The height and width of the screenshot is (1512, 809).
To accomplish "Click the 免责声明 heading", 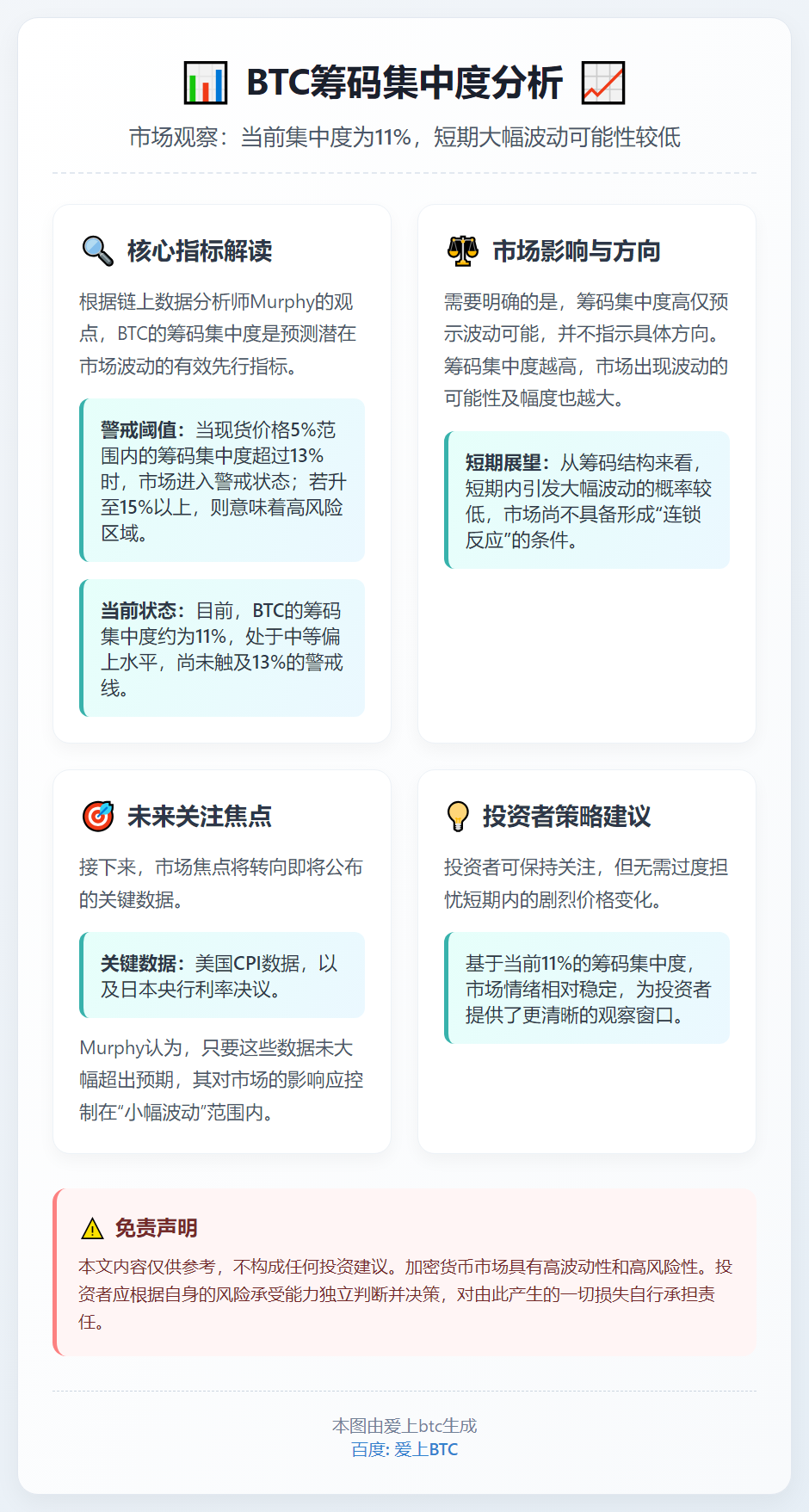I will 157,1228.
